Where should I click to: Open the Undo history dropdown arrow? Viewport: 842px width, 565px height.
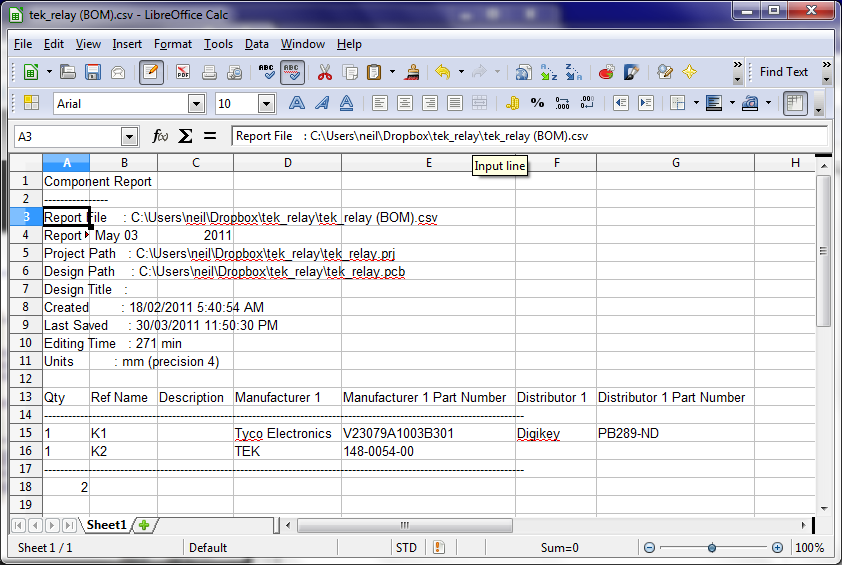click(x=461, y=72)
